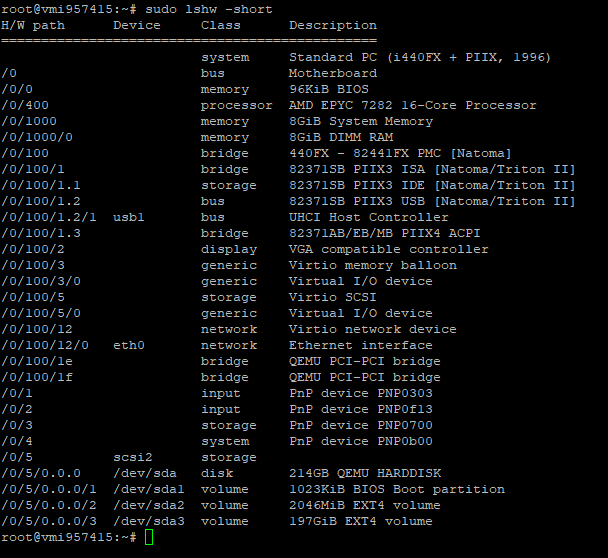Click the 'Standard PC (i440FX + PIIX, 1996)' text
608x558 pixels.
420,57
